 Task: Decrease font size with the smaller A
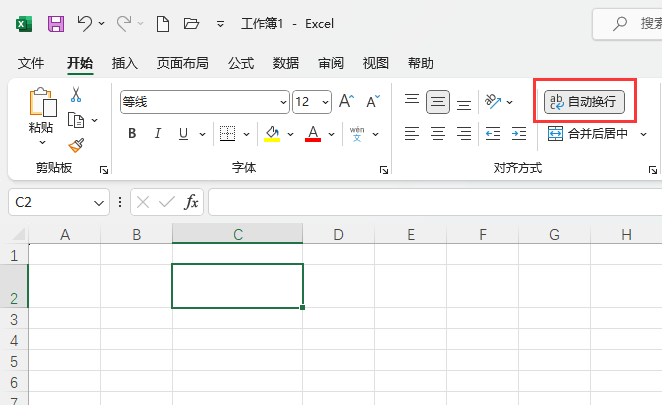click(x=373, y=101)
